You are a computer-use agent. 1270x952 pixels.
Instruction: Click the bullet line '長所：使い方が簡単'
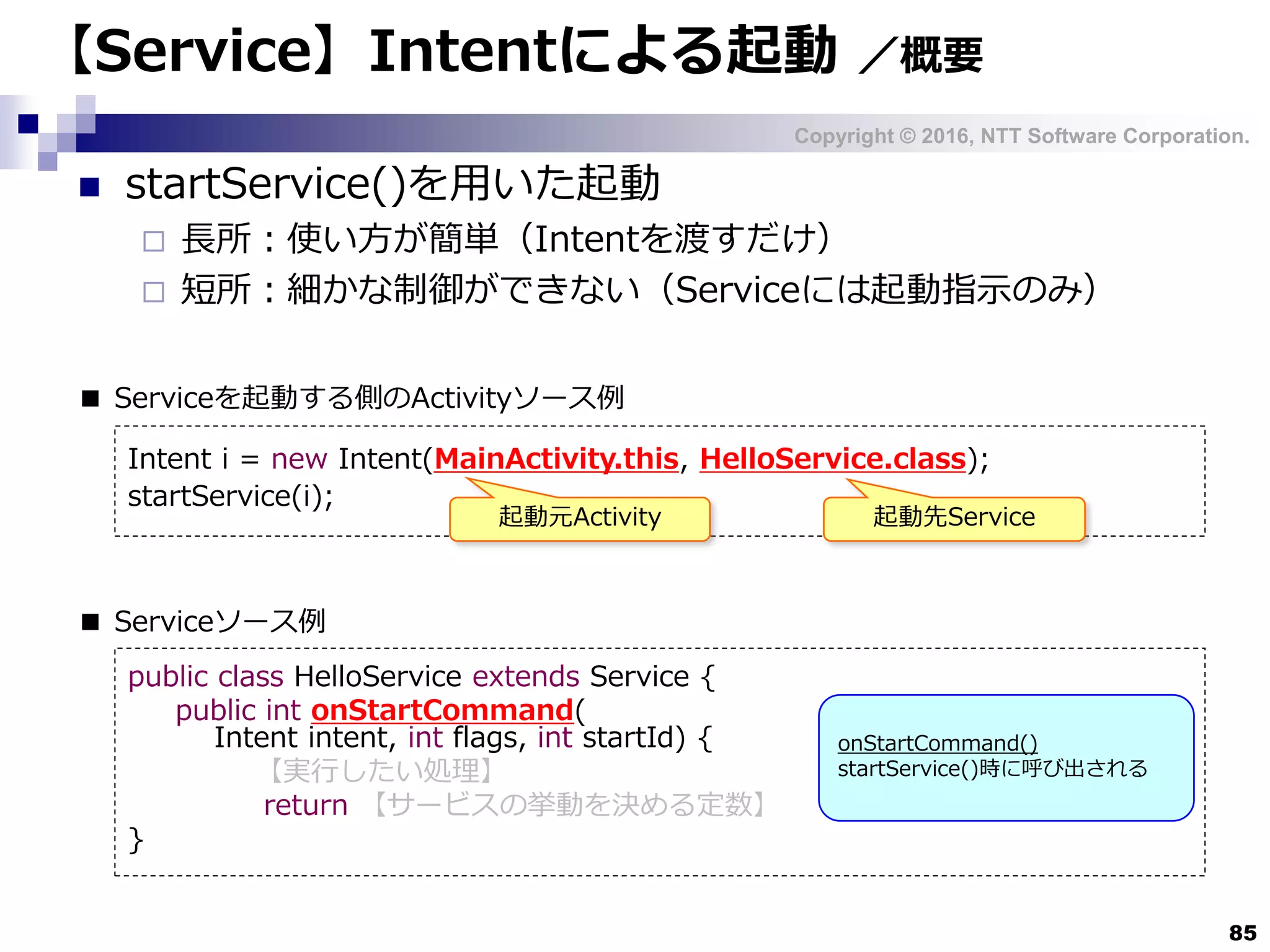[340, 239]
